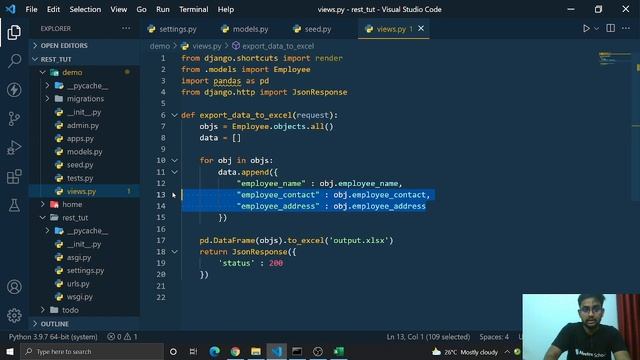
Task: Open the terminal window in the taskbar
Action: click(x=297, y=351)
